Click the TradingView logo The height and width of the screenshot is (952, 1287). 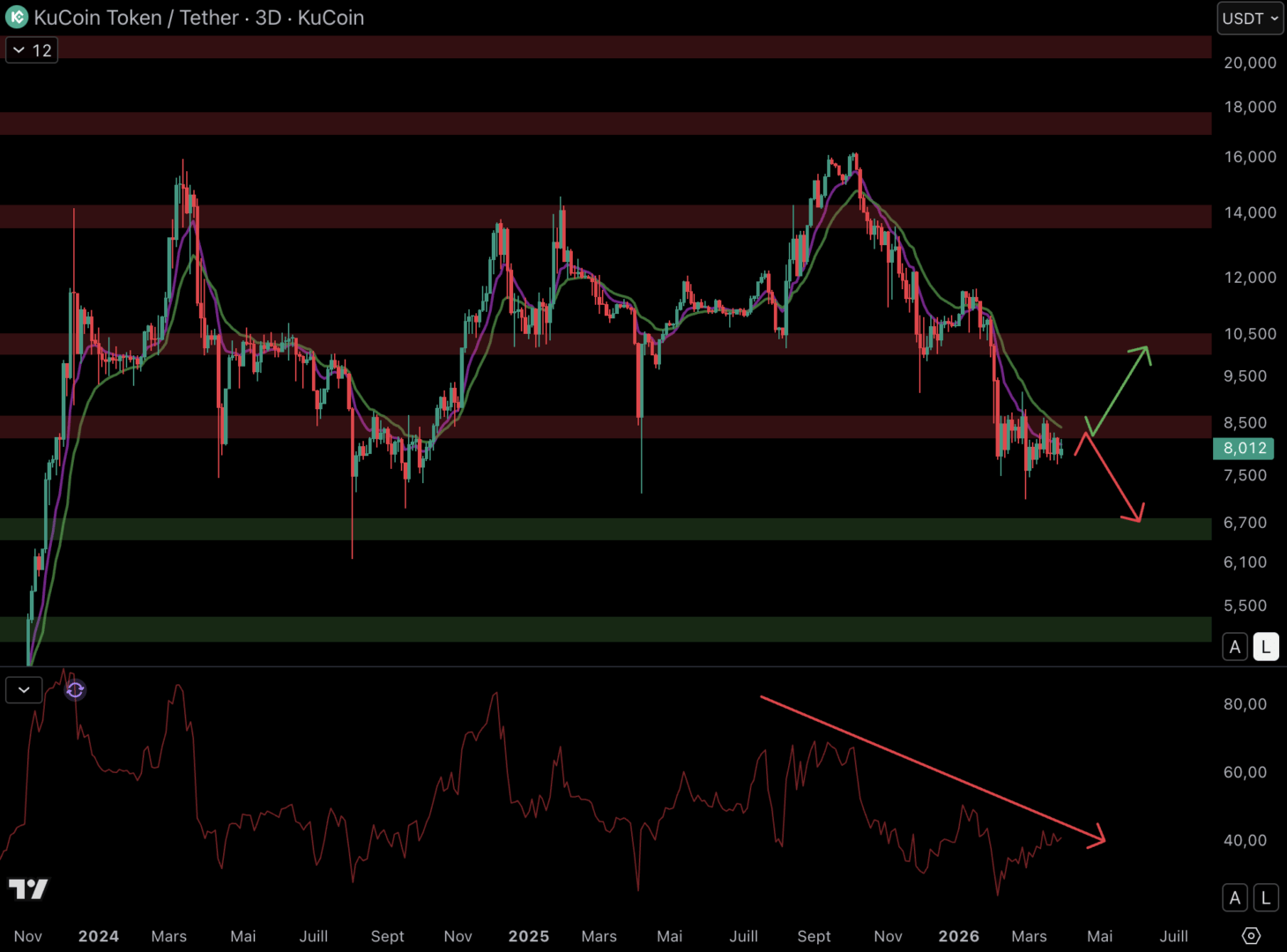pos(28,889)
